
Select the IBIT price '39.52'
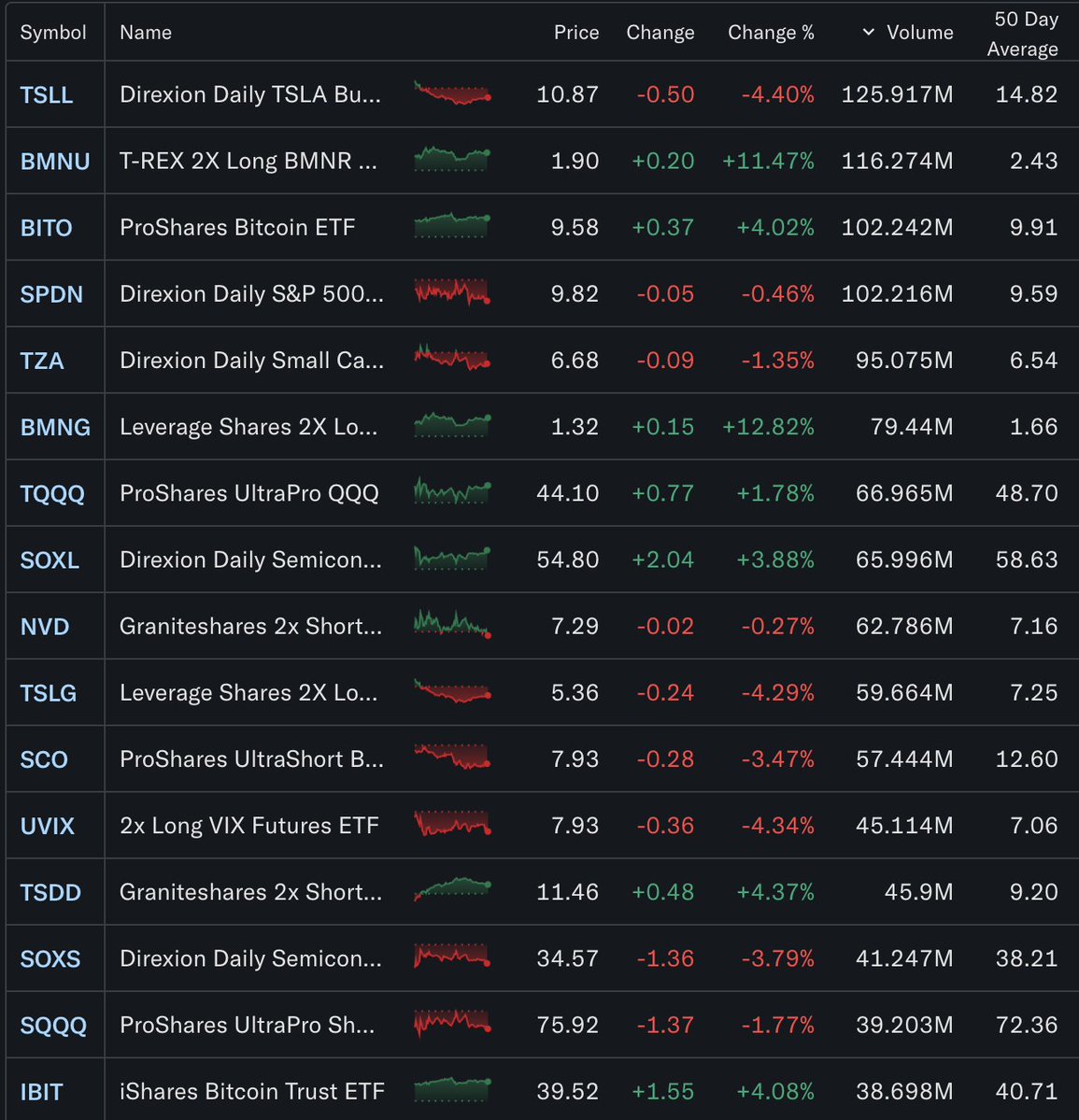click(567, 1092)
